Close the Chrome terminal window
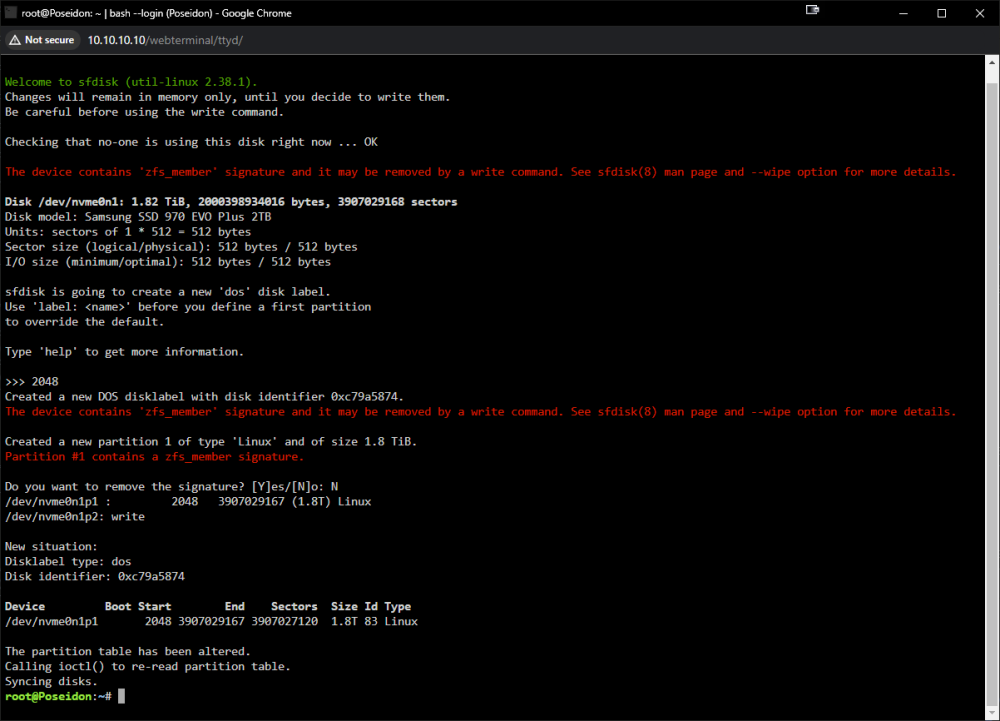 [x=980, y=13]
